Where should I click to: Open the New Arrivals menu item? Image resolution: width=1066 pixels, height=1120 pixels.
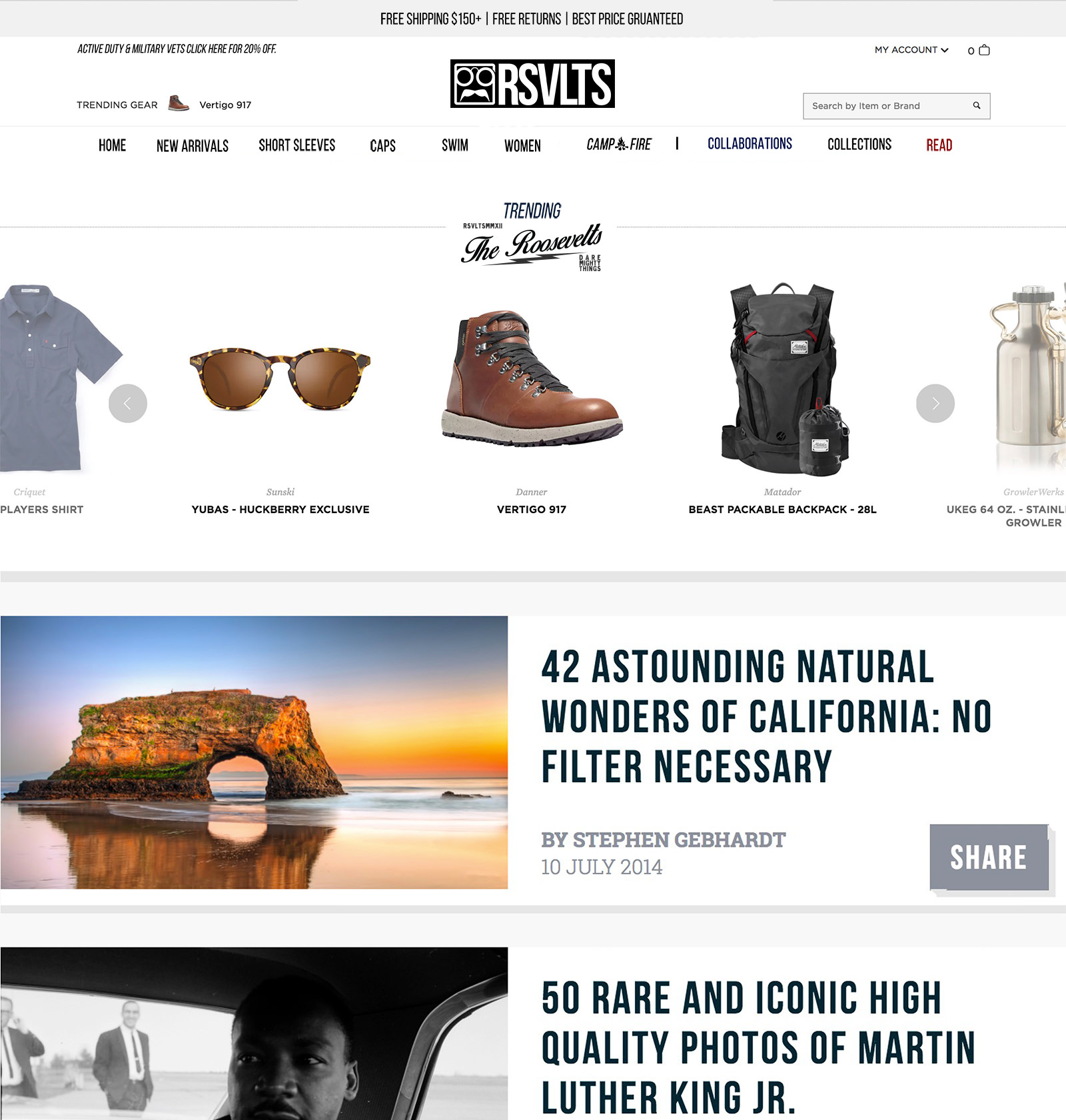coord(193,146)
